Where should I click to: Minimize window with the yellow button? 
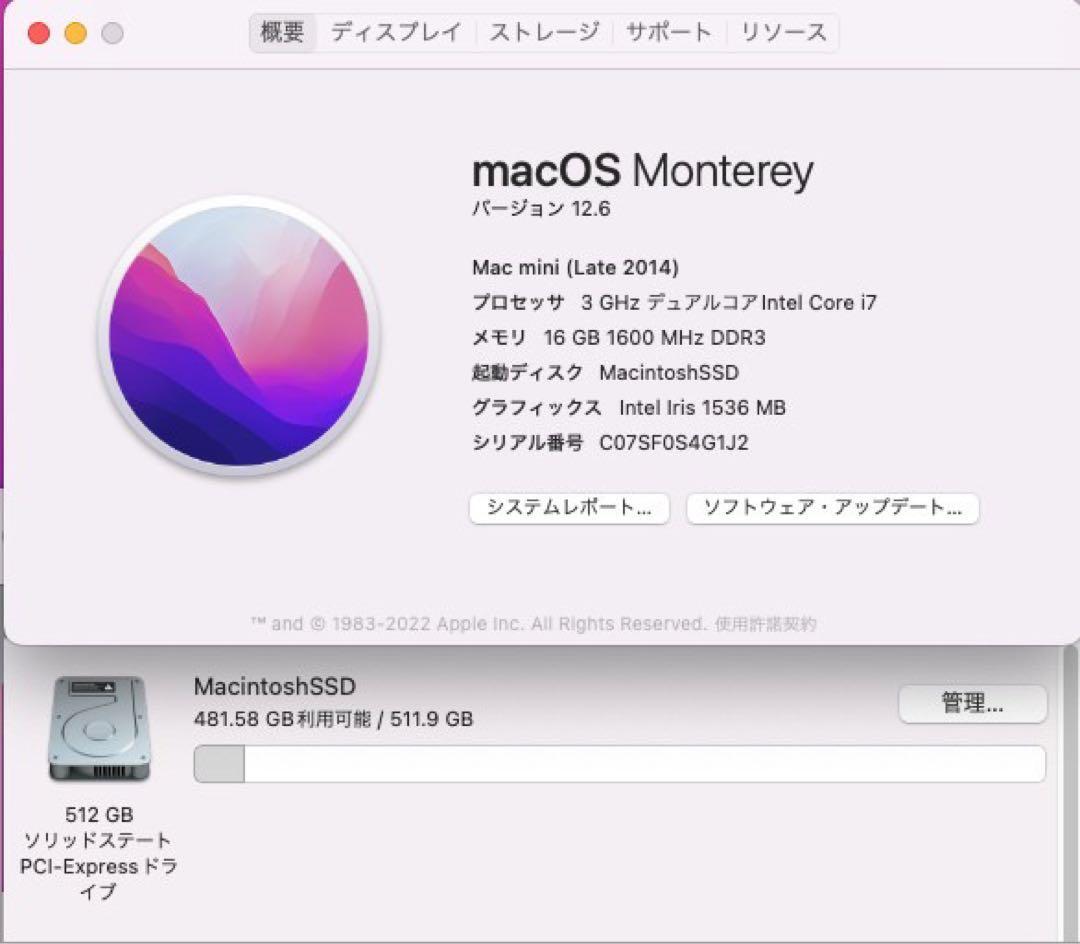76,33
